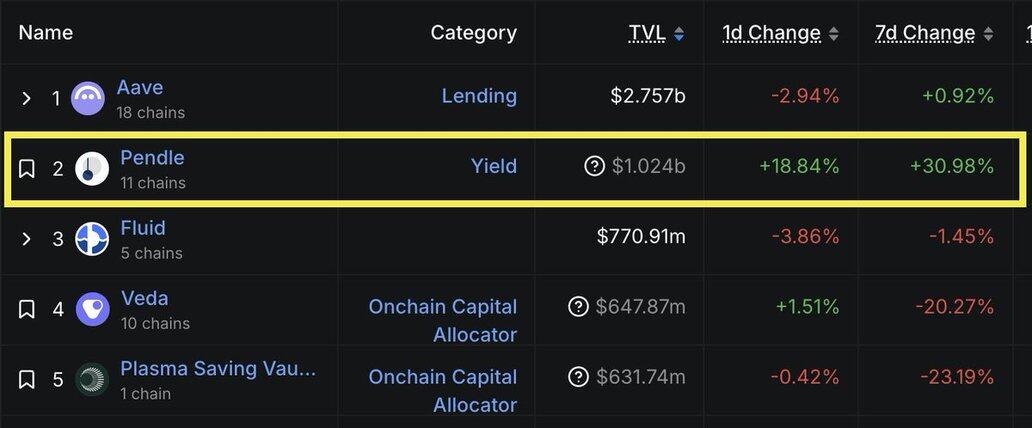Open the Yield category link
The height and width of the screenshot is (428, 1032).
point(494,166)
